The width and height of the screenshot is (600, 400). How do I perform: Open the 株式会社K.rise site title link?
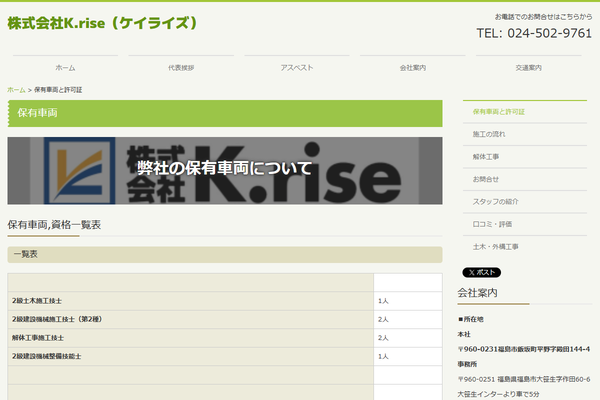tap(102, 23)
